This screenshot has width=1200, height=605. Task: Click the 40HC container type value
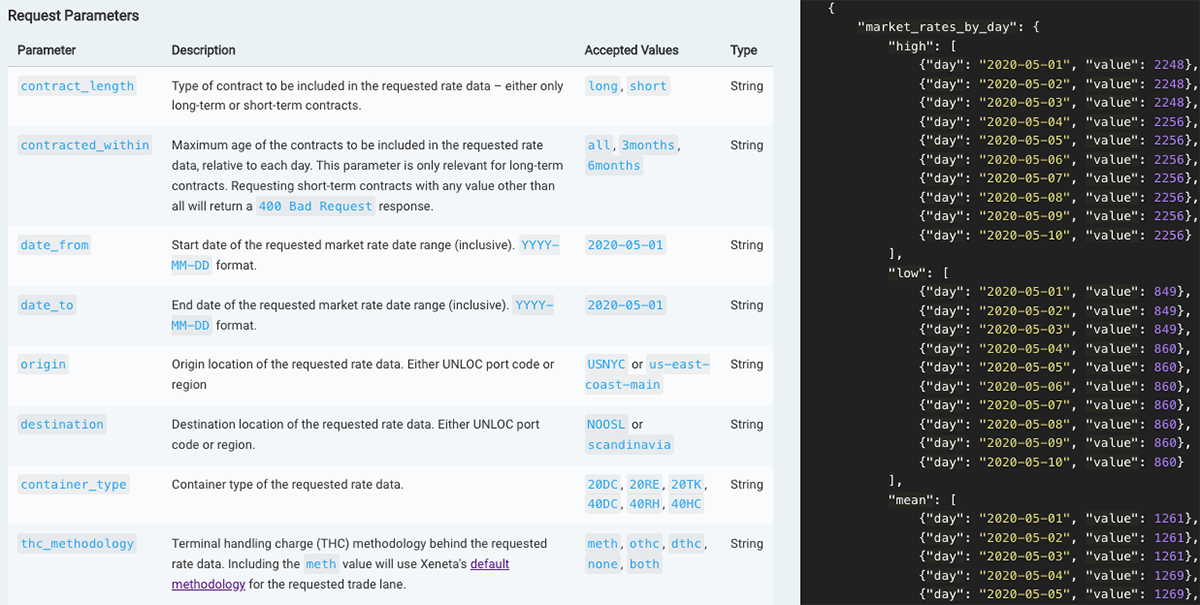point(686,504)
